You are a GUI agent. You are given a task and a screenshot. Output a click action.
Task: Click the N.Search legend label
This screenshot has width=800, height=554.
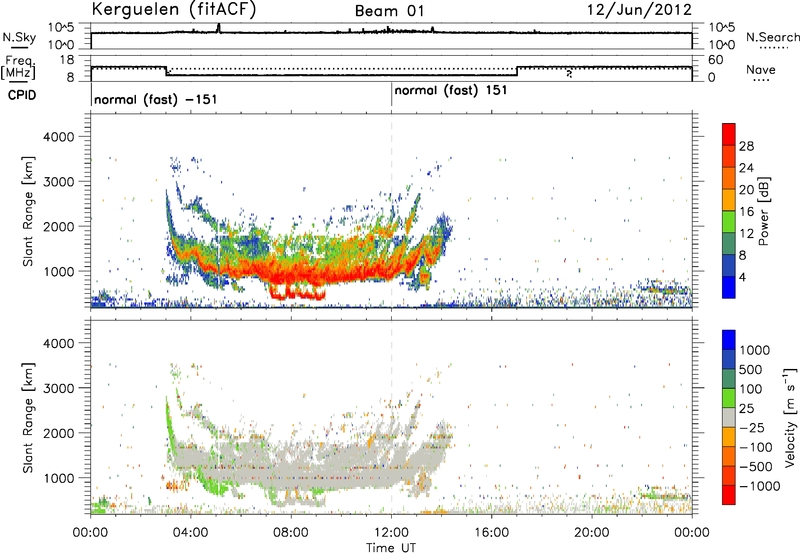pyautogui.click(x=772, y=37)
